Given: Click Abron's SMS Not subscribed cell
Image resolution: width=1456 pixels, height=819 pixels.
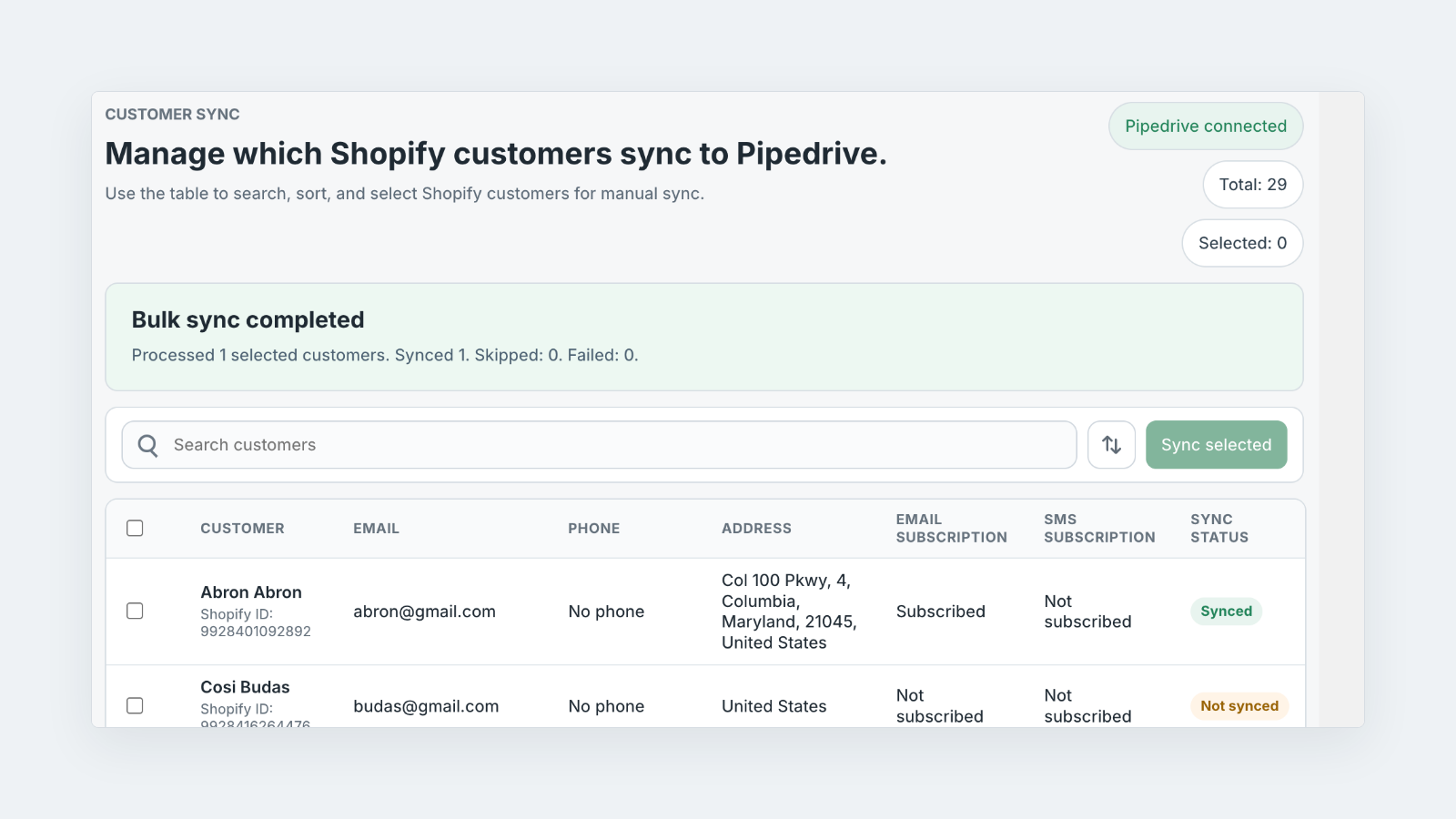Looking at the screenshot, I should tap(1087, 612).
